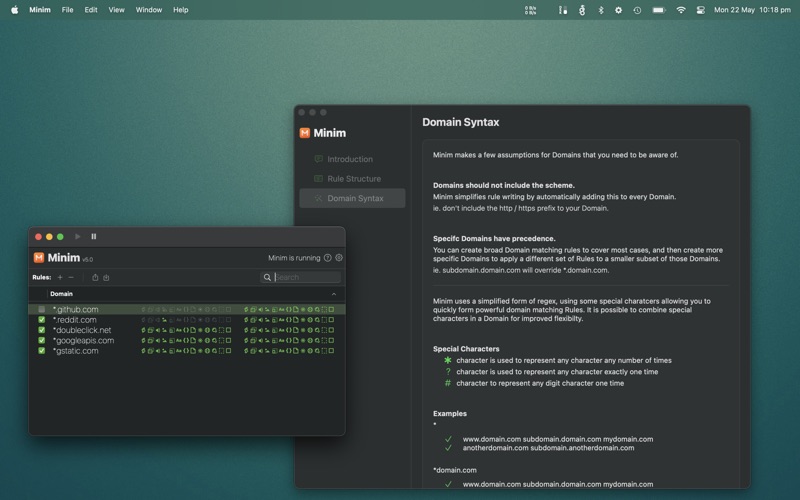Open Control Center from the menu bar

(x=701, y=10)
